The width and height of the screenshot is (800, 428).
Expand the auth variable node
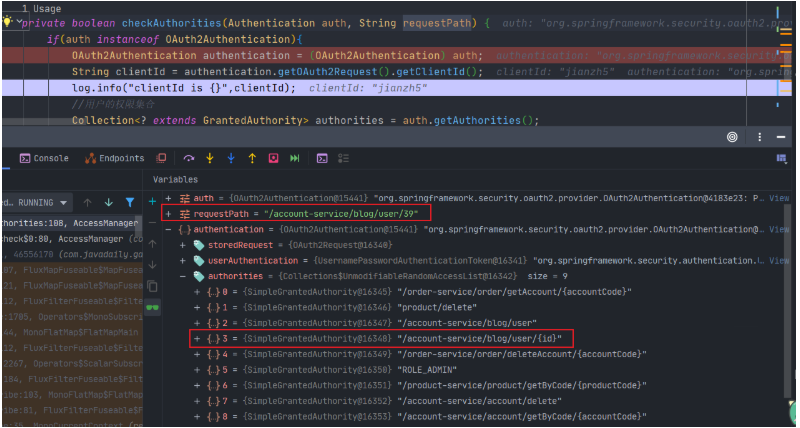[169, 198]
